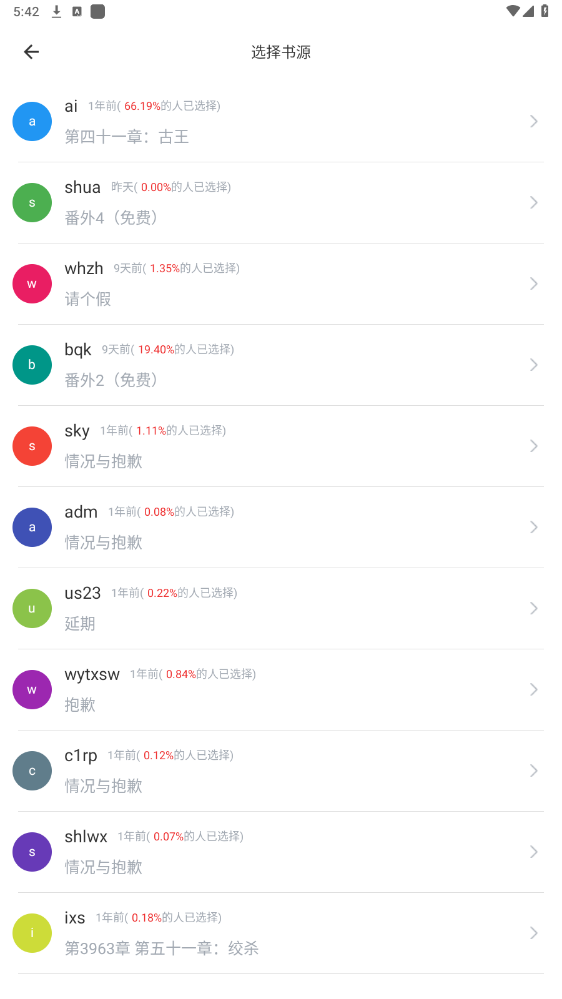Go back using the arrow icon
The width and height of the screenshot is (562, 999).
point(31,52)
